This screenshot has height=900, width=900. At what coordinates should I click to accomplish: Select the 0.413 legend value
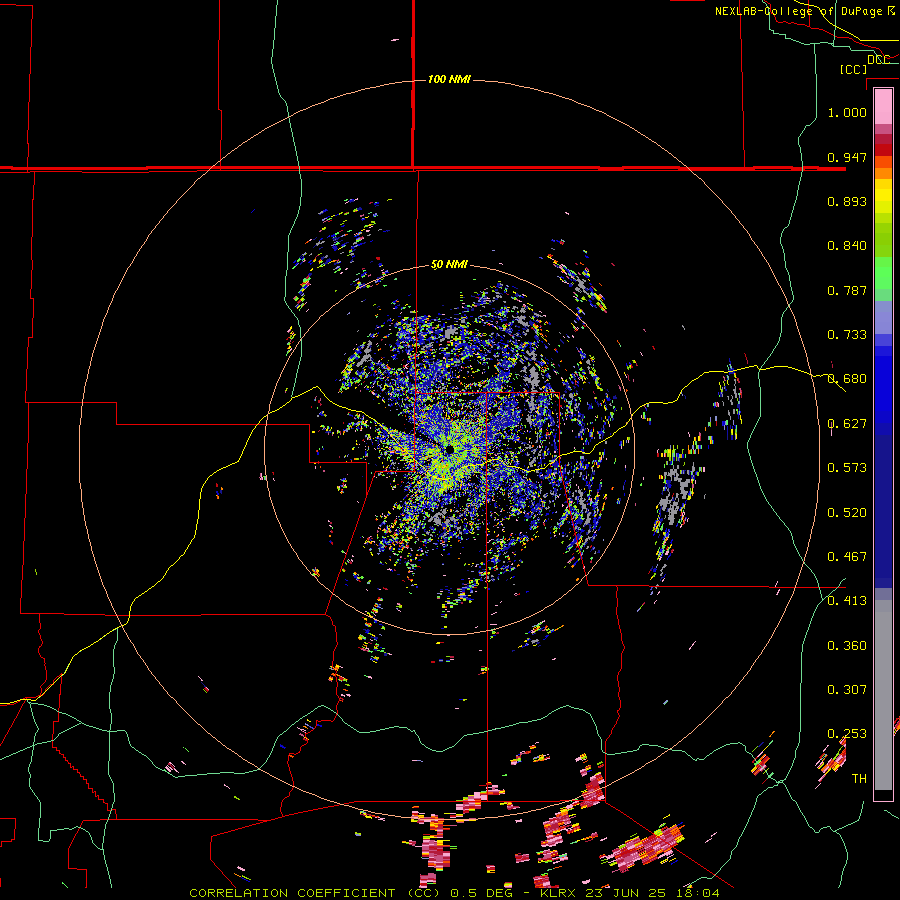[x=847, y=601]
